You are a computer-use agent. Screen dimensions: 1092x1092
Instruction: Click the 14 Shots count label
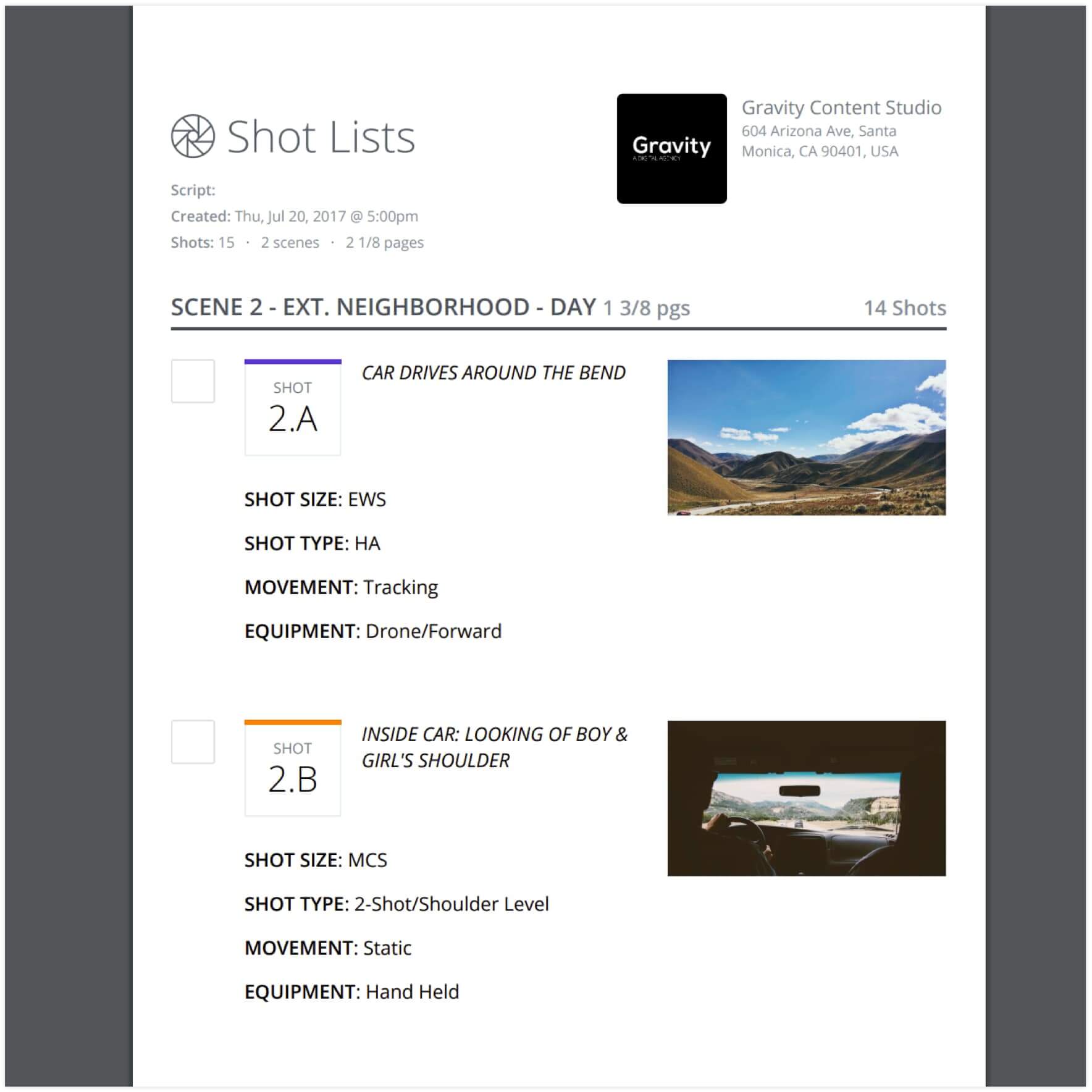(904, 308)
